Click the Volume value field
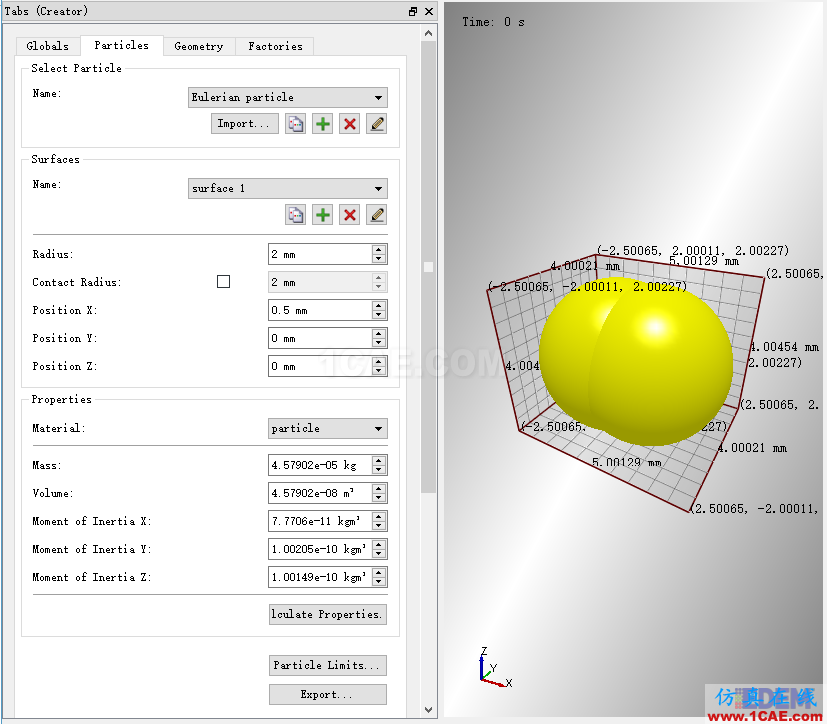 point(320,493)
